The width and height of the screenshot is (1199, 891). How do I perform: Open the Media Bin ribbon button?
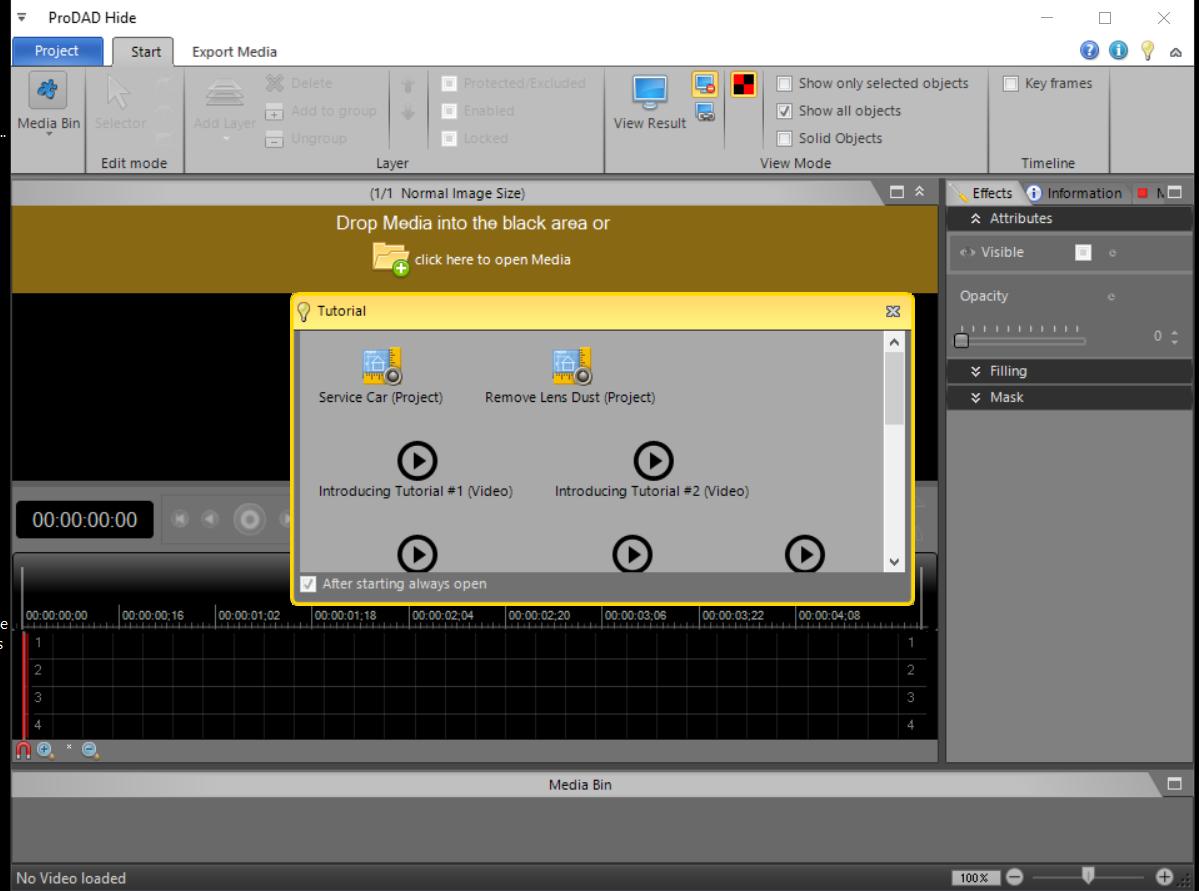click(x=48, y=105)
